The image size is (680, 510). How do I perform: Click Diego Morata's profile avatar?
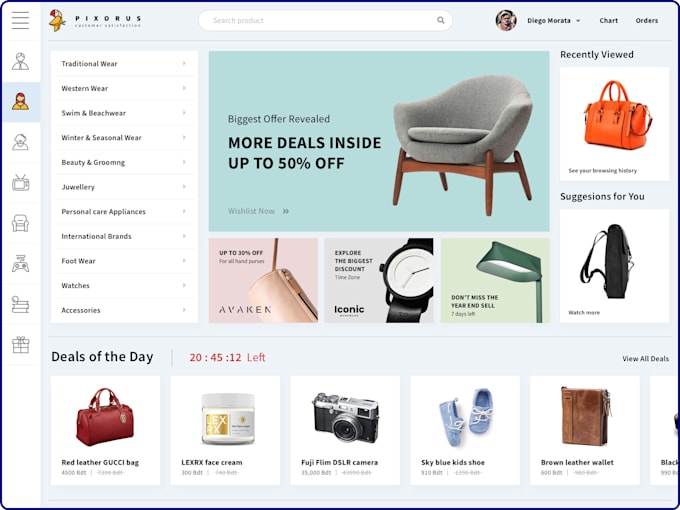click(x=506, y=20)
